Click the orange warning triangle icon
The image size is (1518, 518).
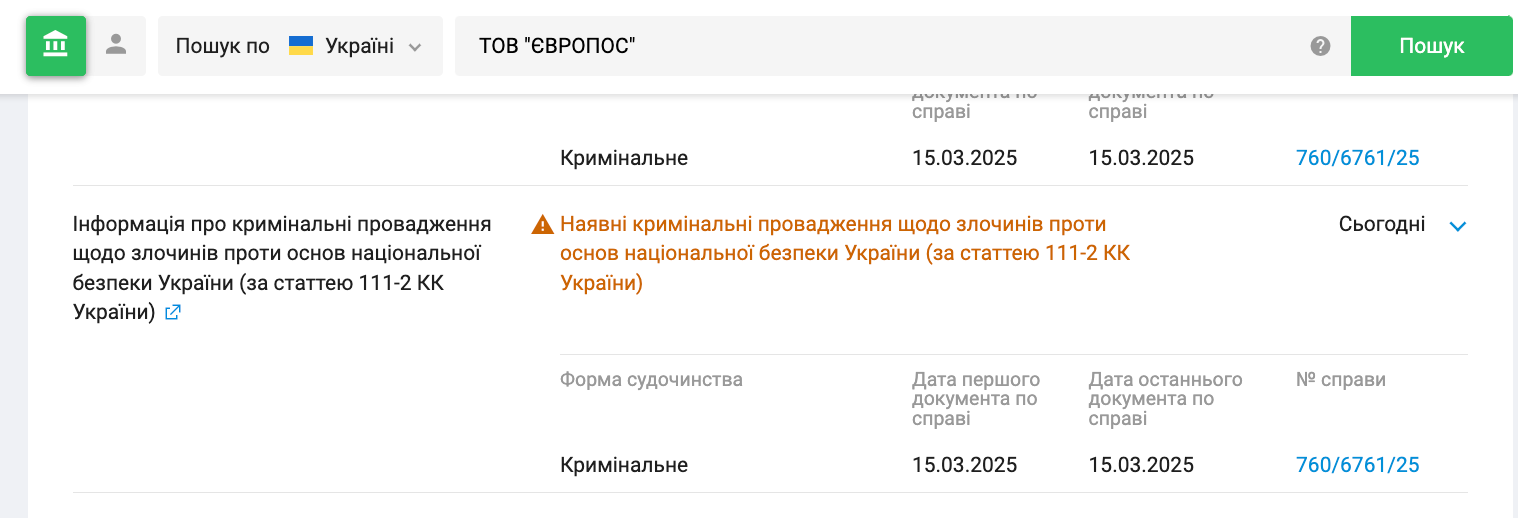pyautogui.click(x=542, y=225)
